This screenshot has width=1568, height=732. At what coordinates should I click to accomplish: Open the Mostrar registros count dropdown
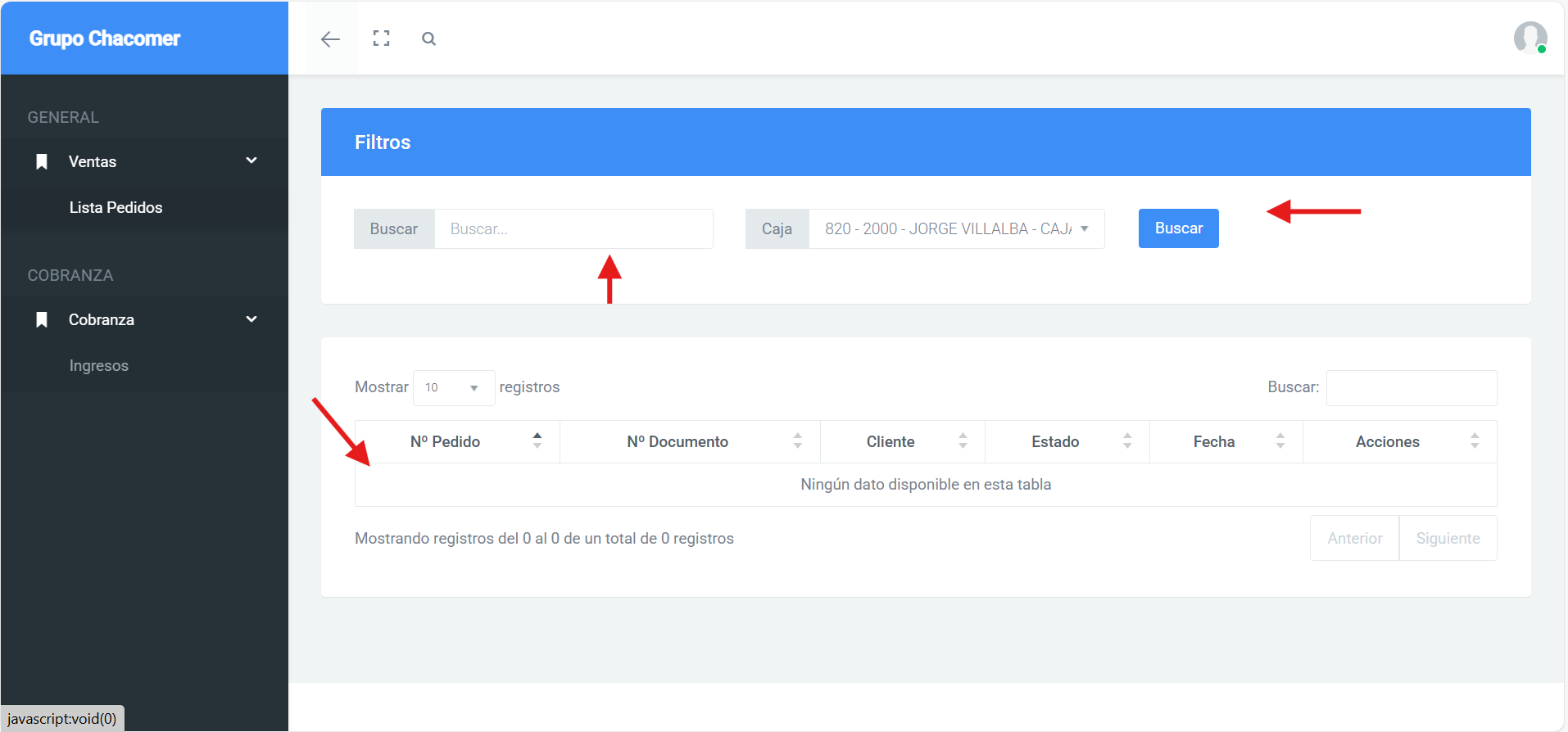point(453,388)
